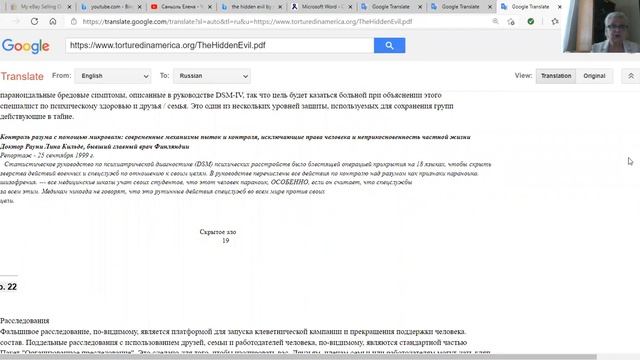The width and height of the screenshot is (640, 360).
Task: Click the 'Репортаж - 25 сентября 1999 г.' line
Action: (47, 156)
